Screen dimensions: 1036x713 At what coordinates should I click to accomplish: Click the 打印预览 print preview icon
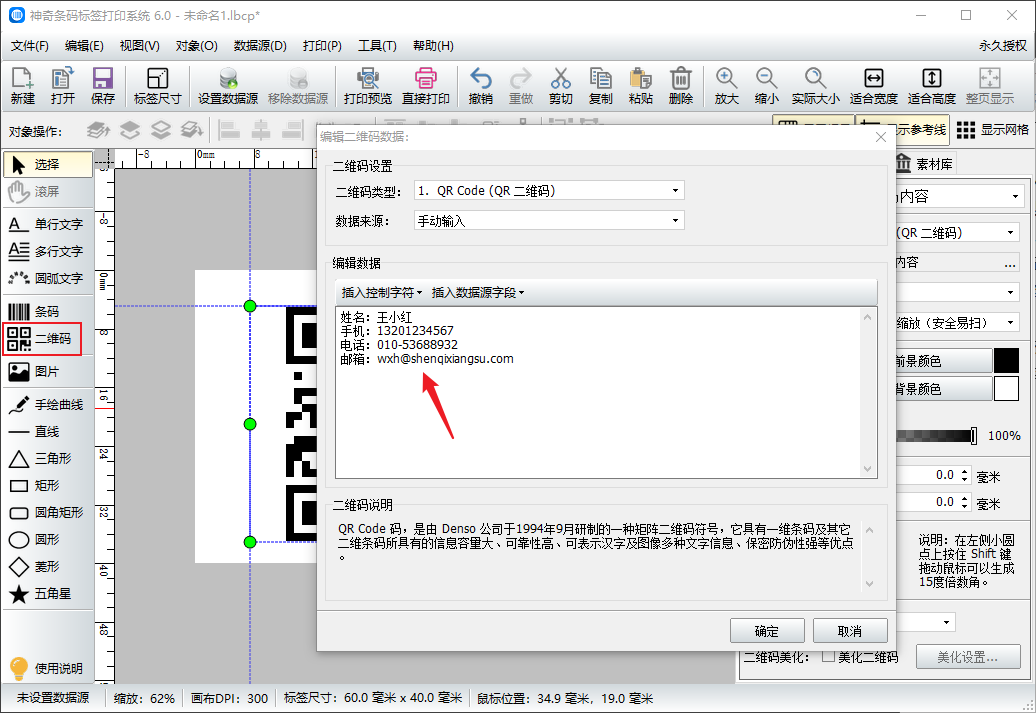[x=367, y=85]
